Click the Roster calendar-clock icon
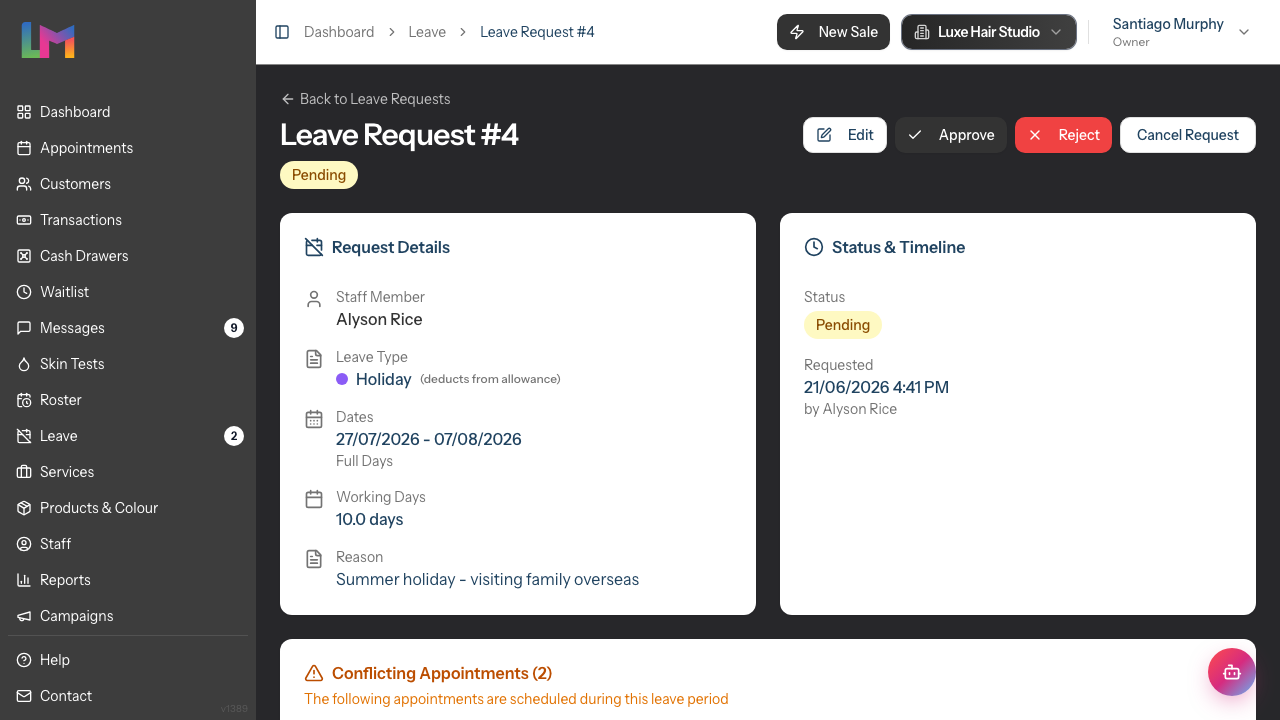This screenshot has width=1280, height=720. pos(24,400)
